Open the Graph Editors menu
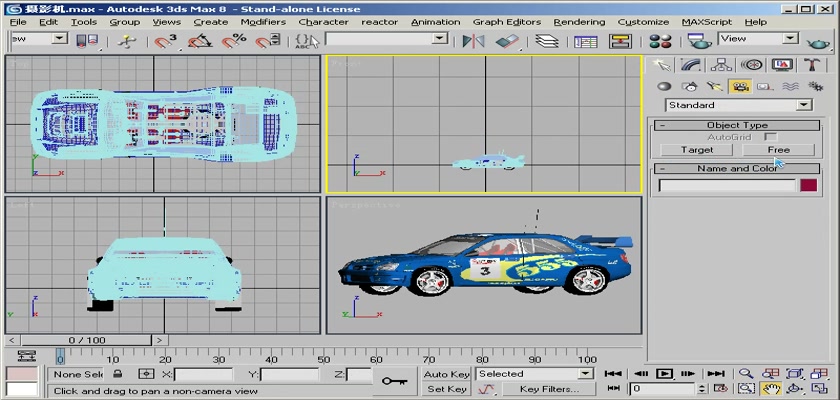Image resolution: width=840 pixels, height=400 pixels. (x=506, y=22)
